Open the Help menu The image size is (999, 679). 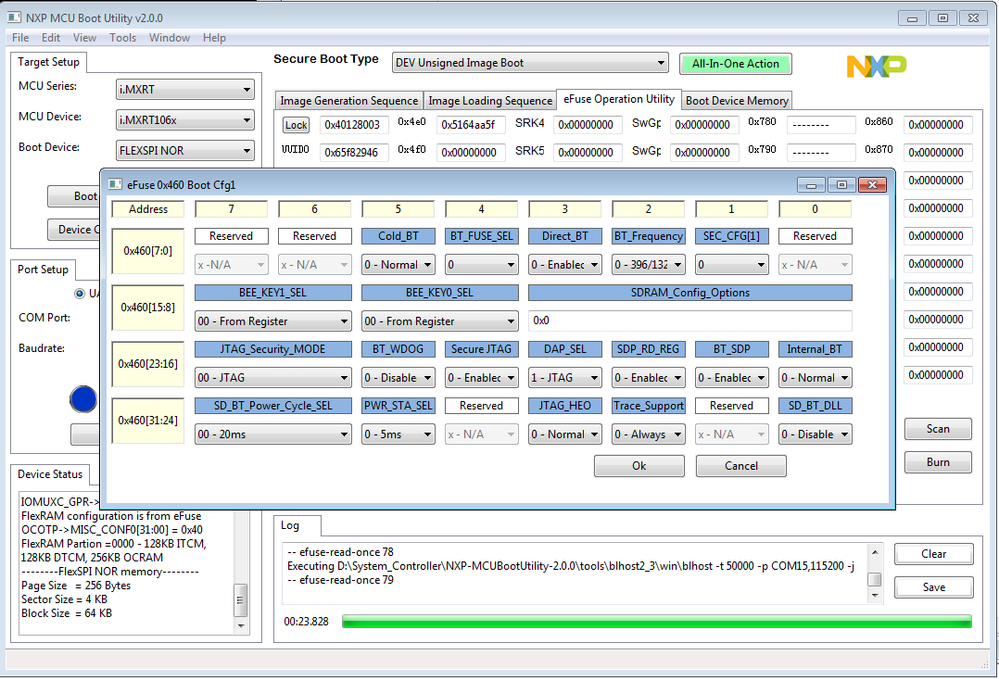pyautogui.click(x=214, y=38)
